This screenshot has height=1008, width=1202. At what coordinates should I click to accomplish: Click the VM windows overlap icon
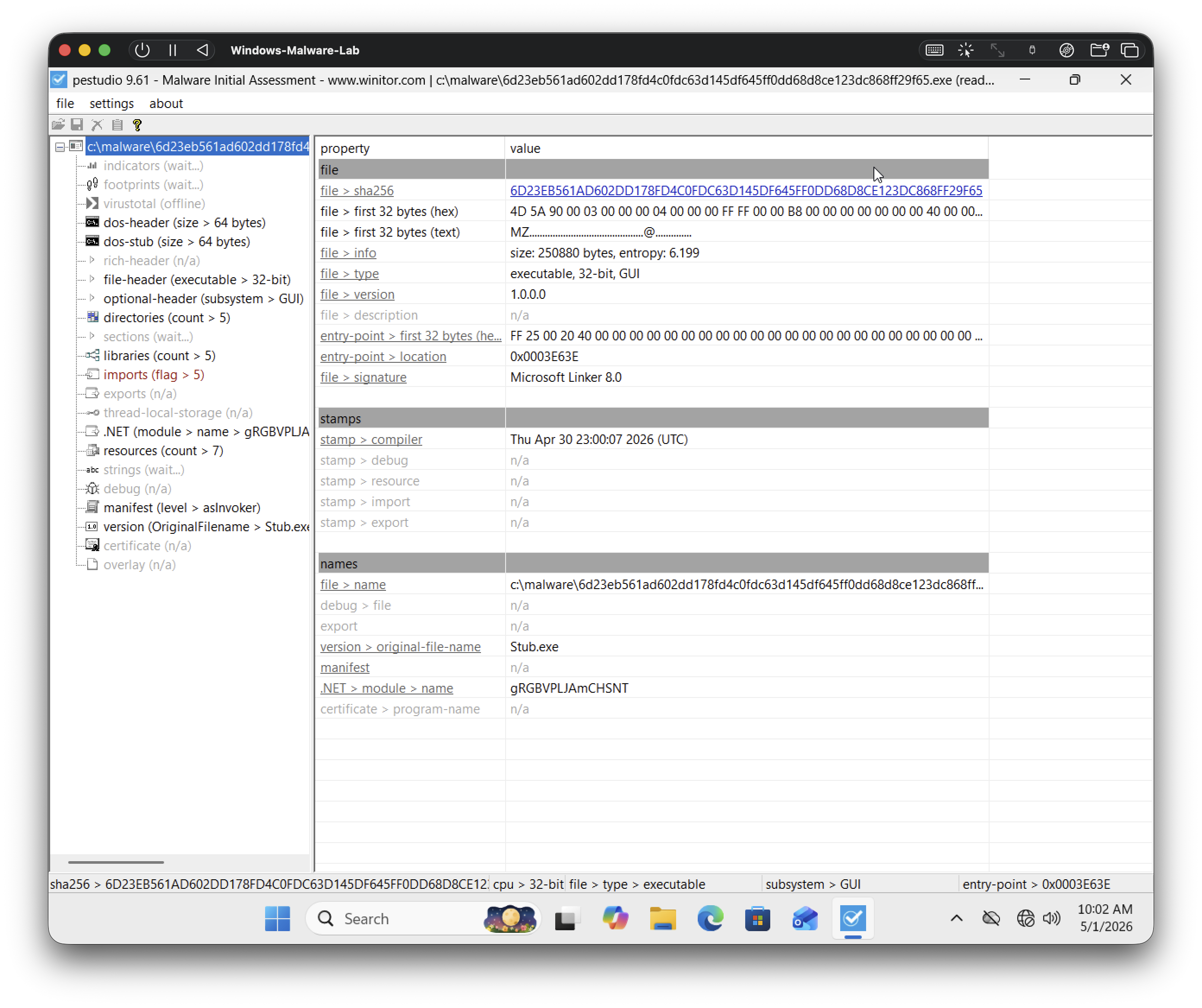pos(1130,51)
